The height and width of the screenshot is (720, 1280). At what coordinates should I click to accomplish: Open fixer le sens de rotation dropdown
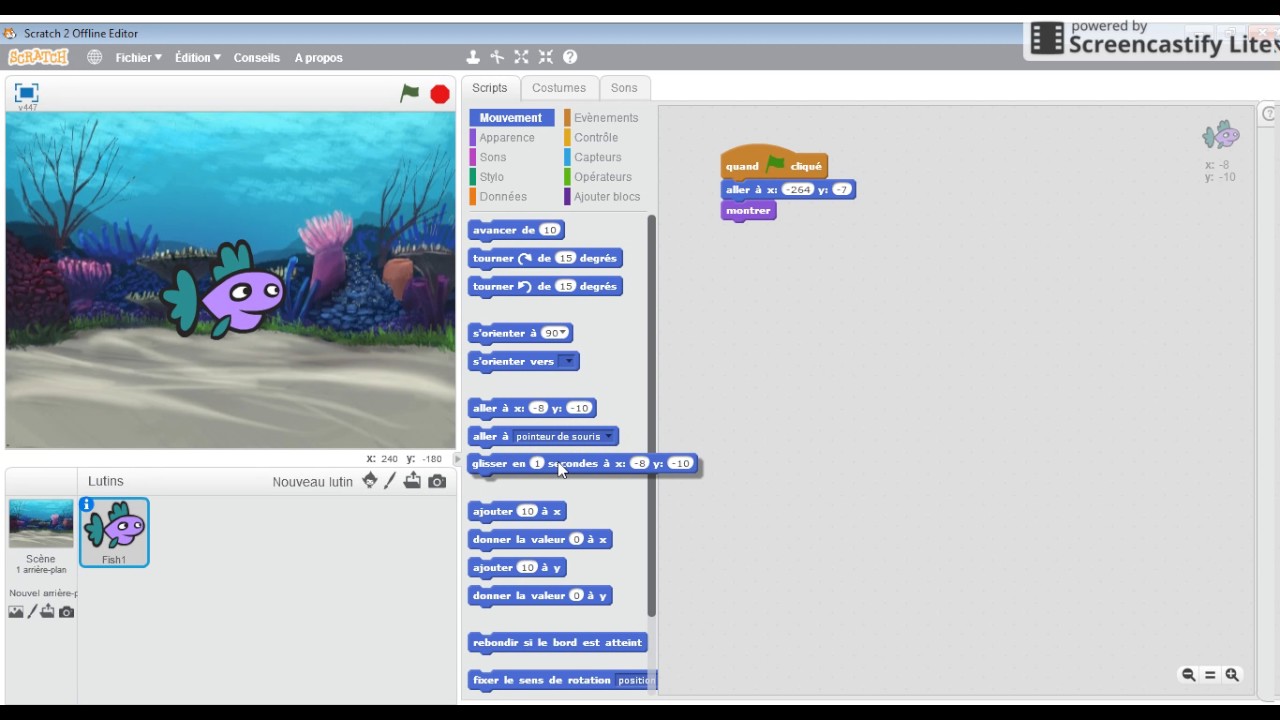coord(636,680)
